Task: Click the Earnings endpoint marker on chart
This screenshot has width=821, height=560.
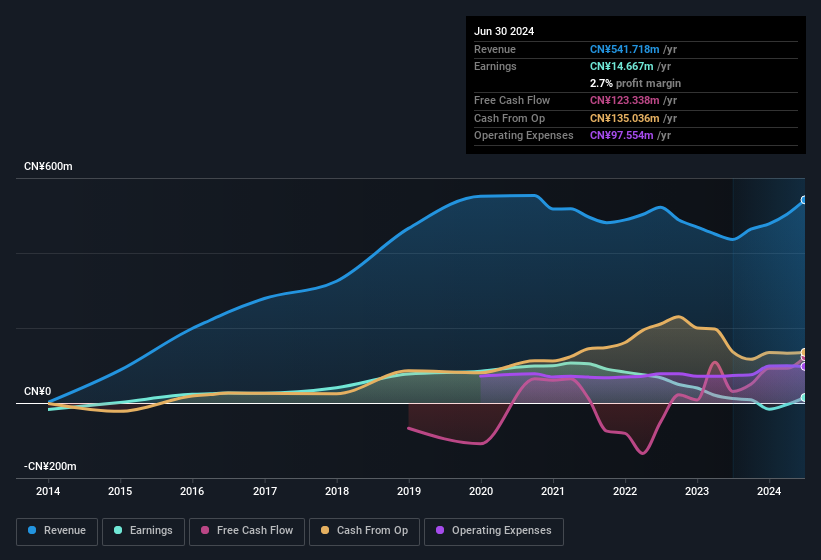Action: tap(804, 398)
